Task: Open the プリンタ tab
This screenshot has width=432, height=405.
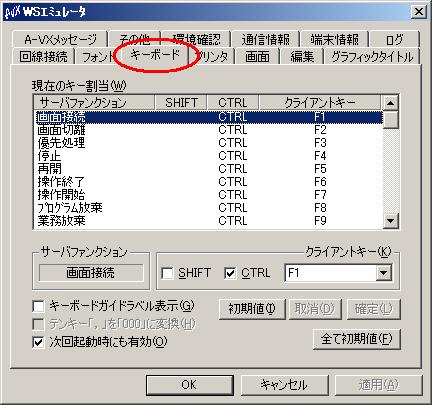Action: click(213, 56)
